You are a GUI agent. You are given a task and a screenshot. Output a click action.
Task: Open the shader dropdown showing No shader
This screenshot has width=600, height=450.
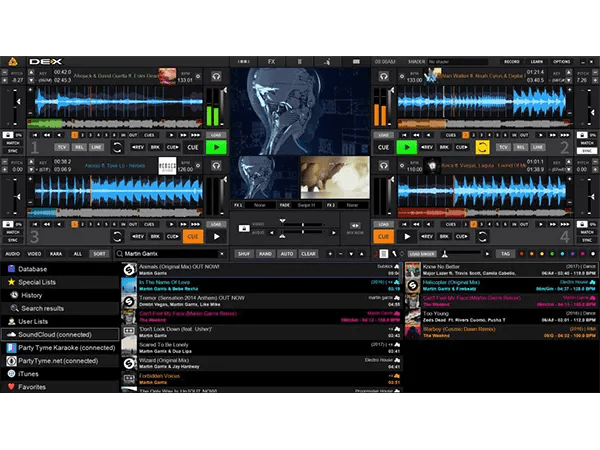click(x=458, y=62)
